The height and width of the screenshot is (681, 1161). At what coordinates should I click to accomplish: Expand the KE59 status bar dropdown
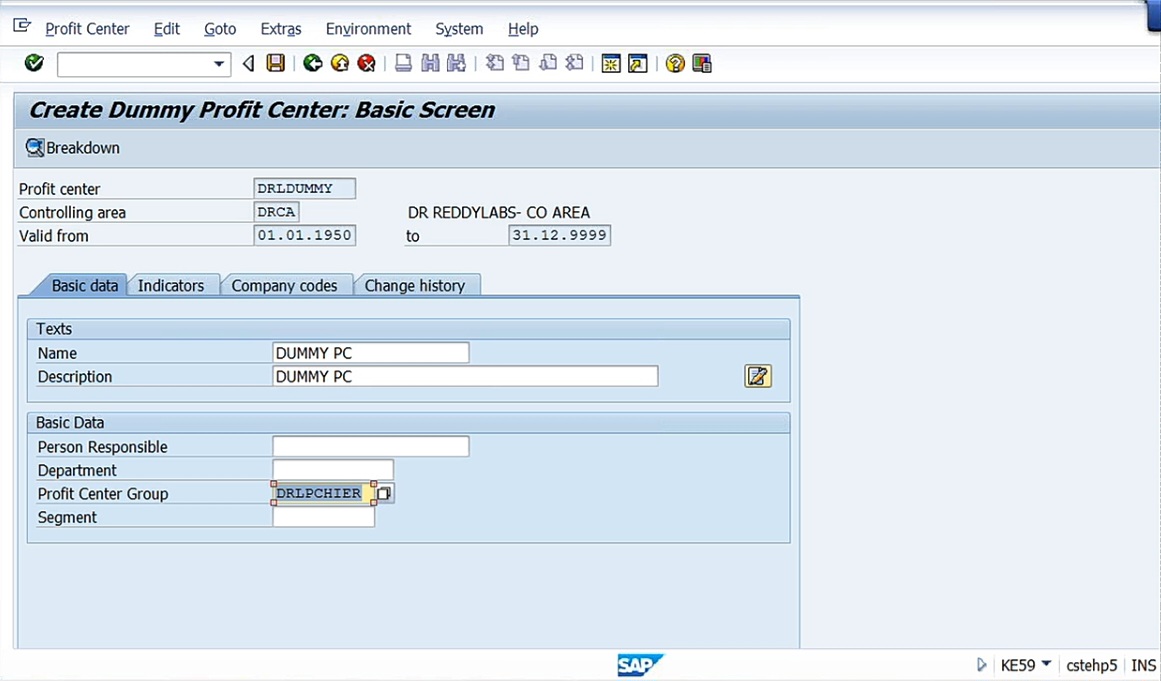[1047, 663]
